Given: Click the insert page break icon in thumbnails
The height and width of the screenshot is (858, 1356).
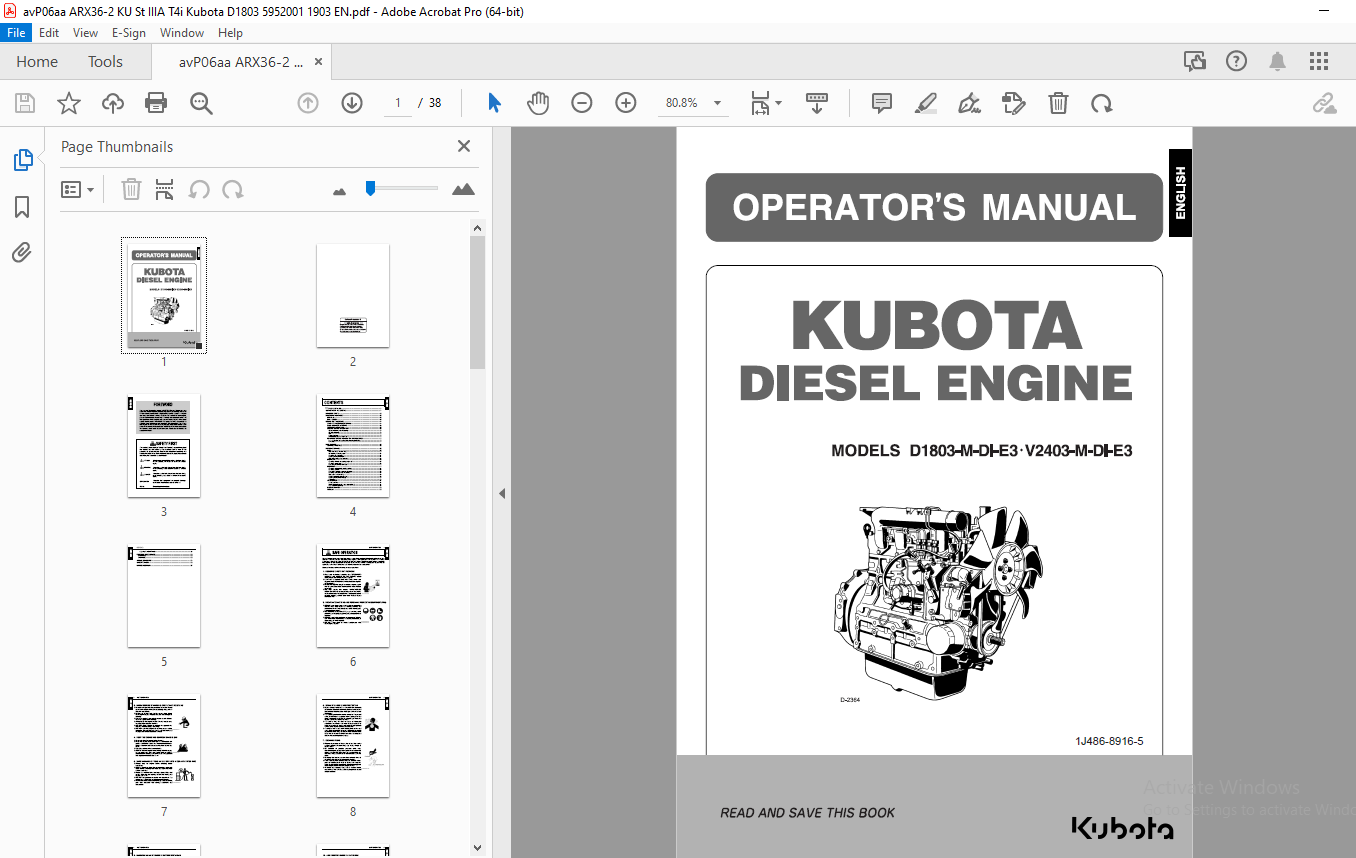Looking at the screenshot, I should (165, 189).
